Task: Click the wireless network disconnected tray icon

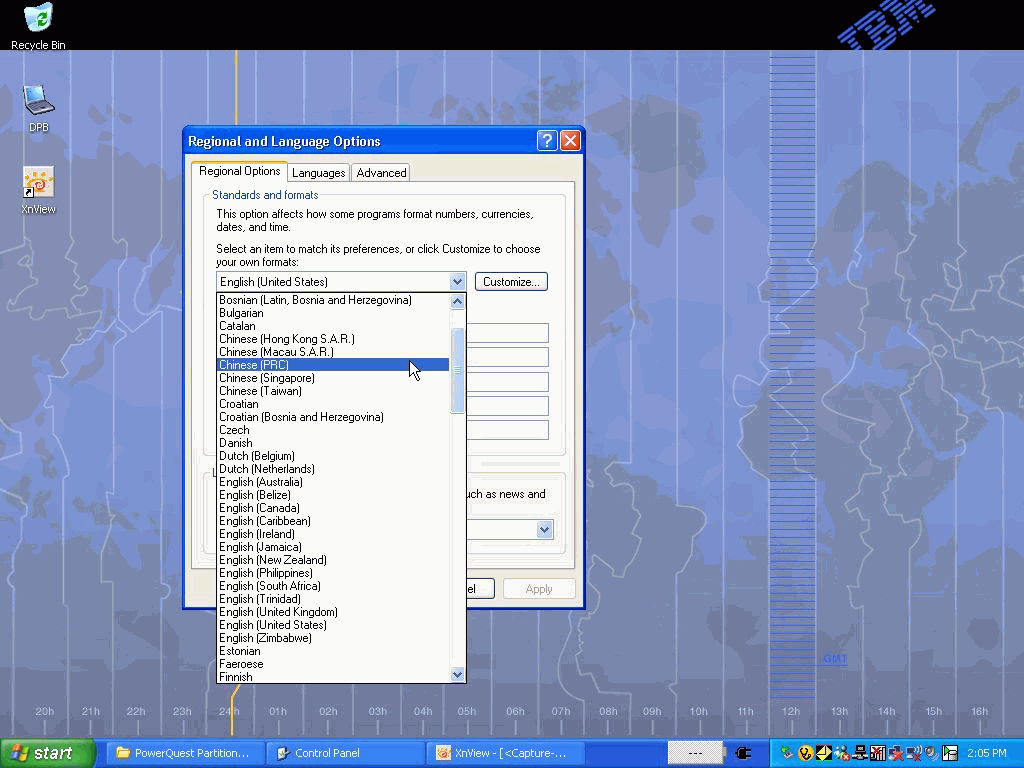Action: 912,753
